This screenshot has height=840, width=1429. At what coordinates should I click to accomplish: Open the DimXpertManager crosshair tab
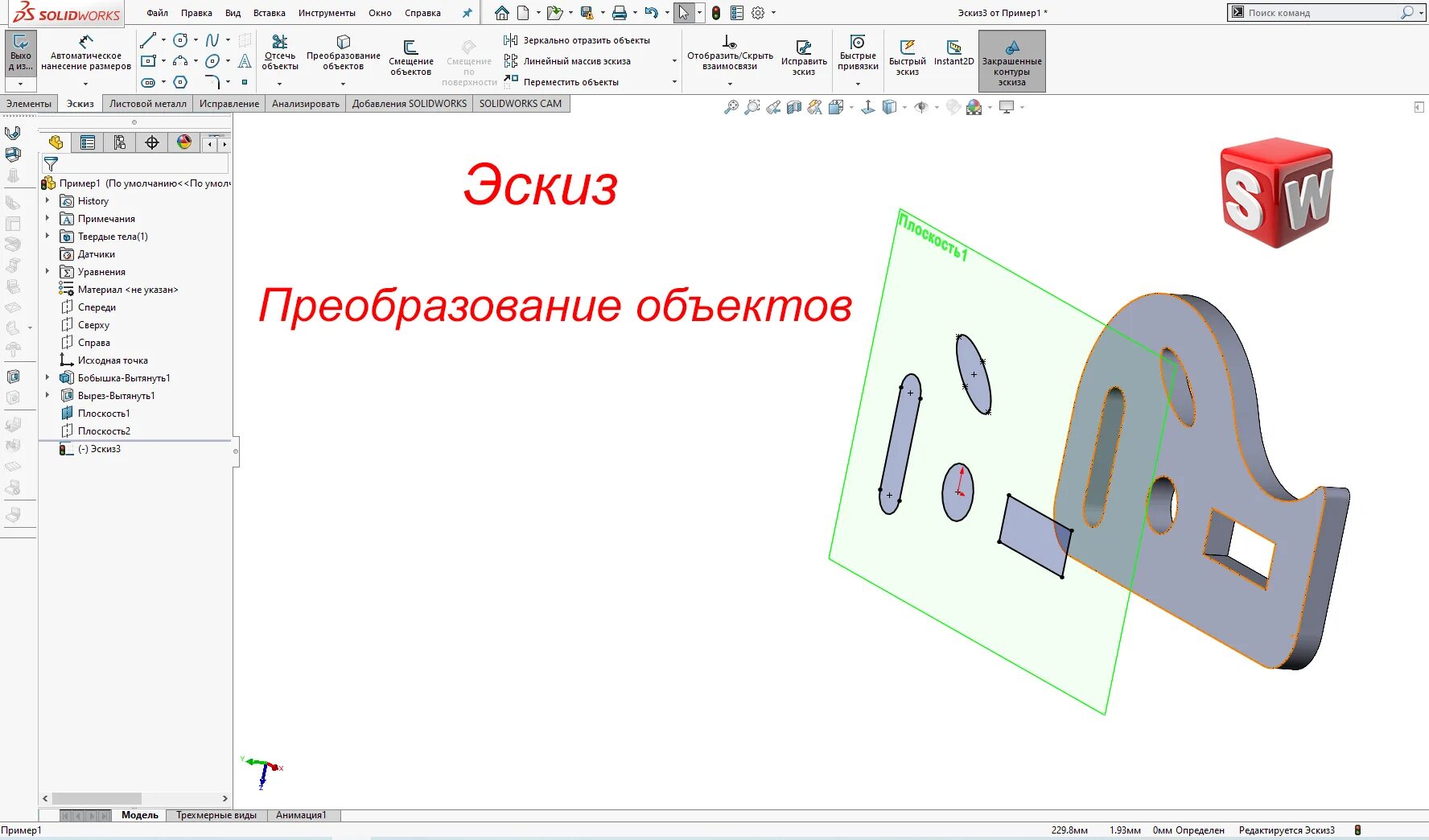[x=152, y=142]
